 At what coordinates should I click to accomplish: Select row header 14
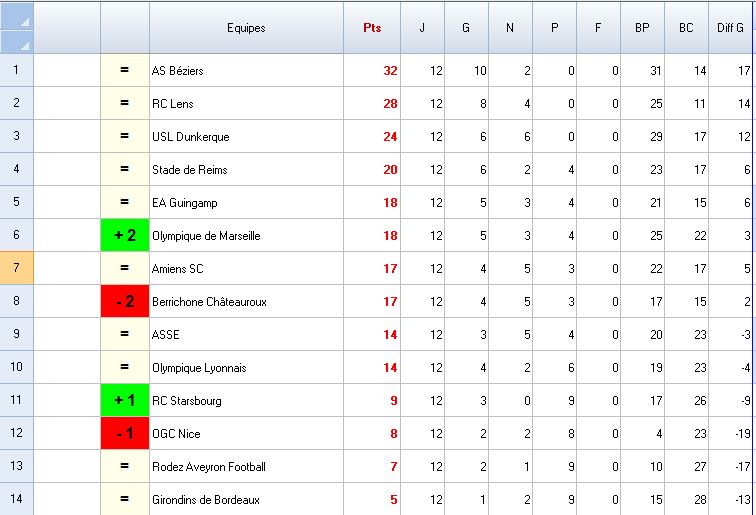pos(17,500)
